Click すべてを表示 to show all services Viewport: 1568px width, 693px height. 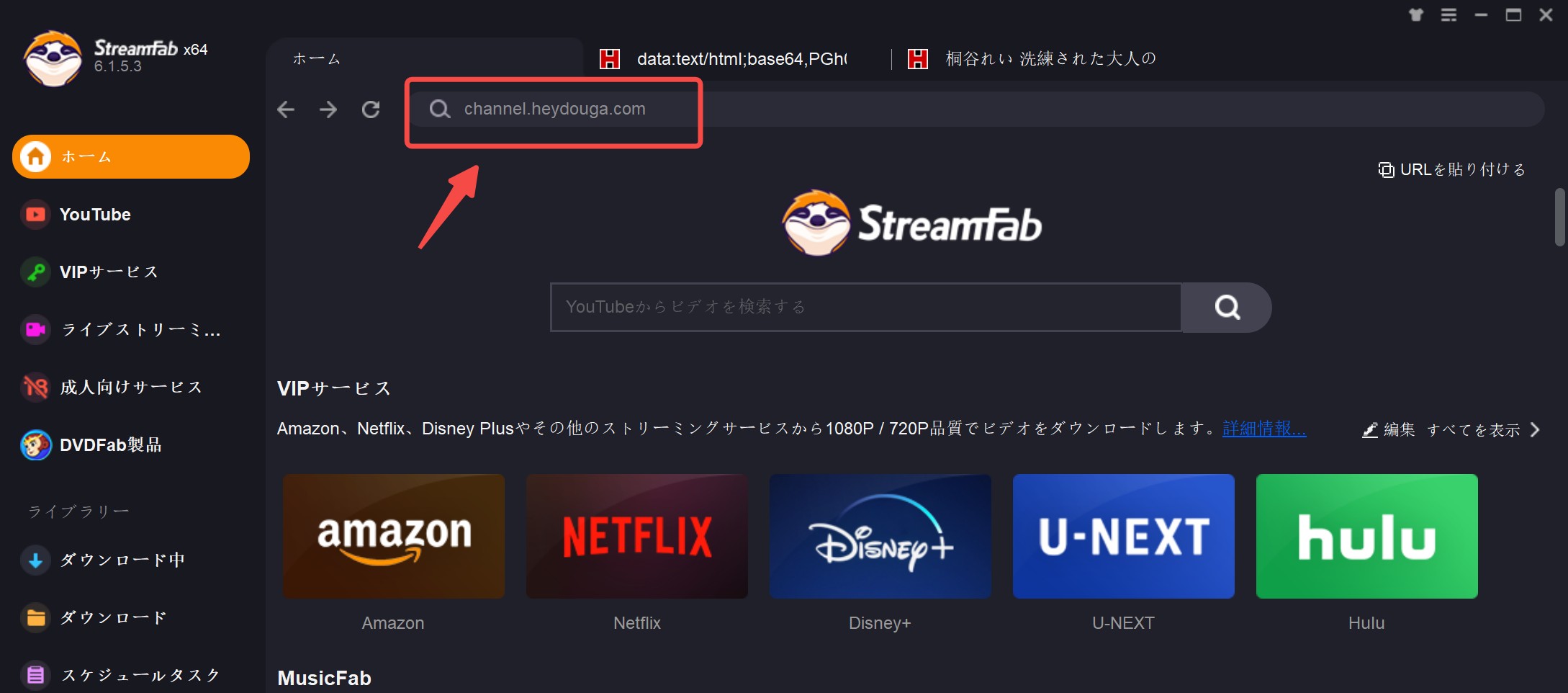pyautogui.click(x=1473, y=430)
